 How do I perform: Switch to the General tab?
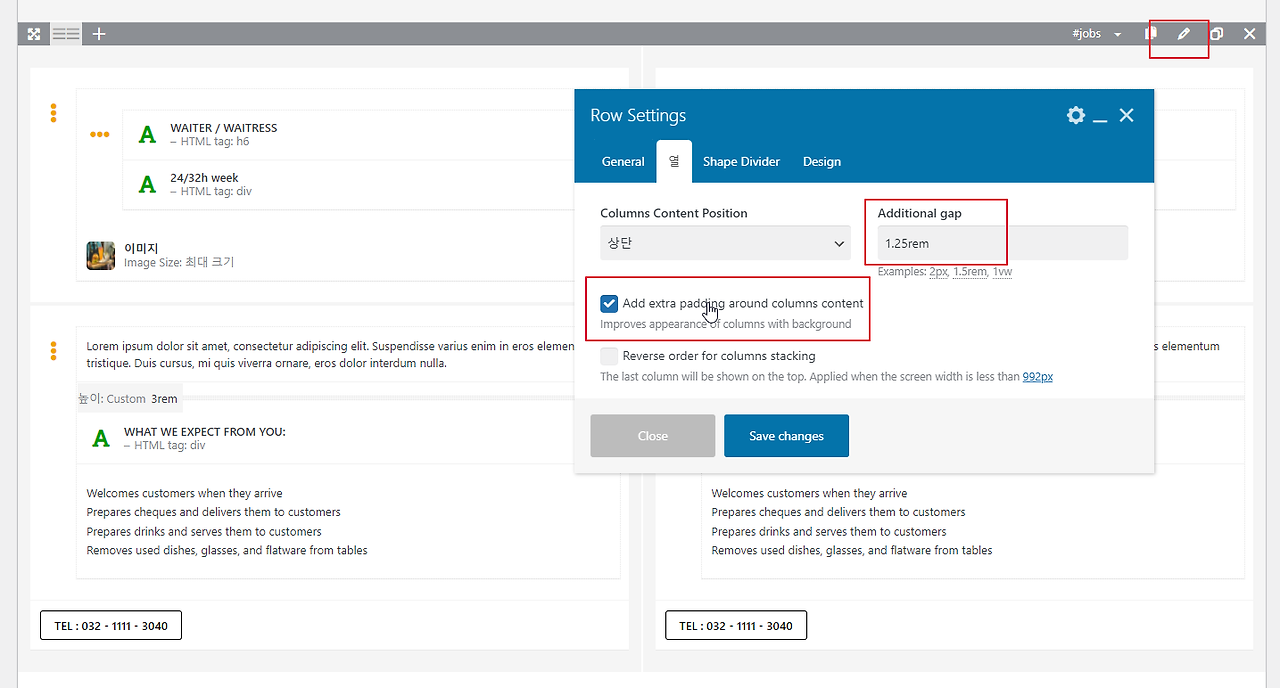(x=623, y=162)
